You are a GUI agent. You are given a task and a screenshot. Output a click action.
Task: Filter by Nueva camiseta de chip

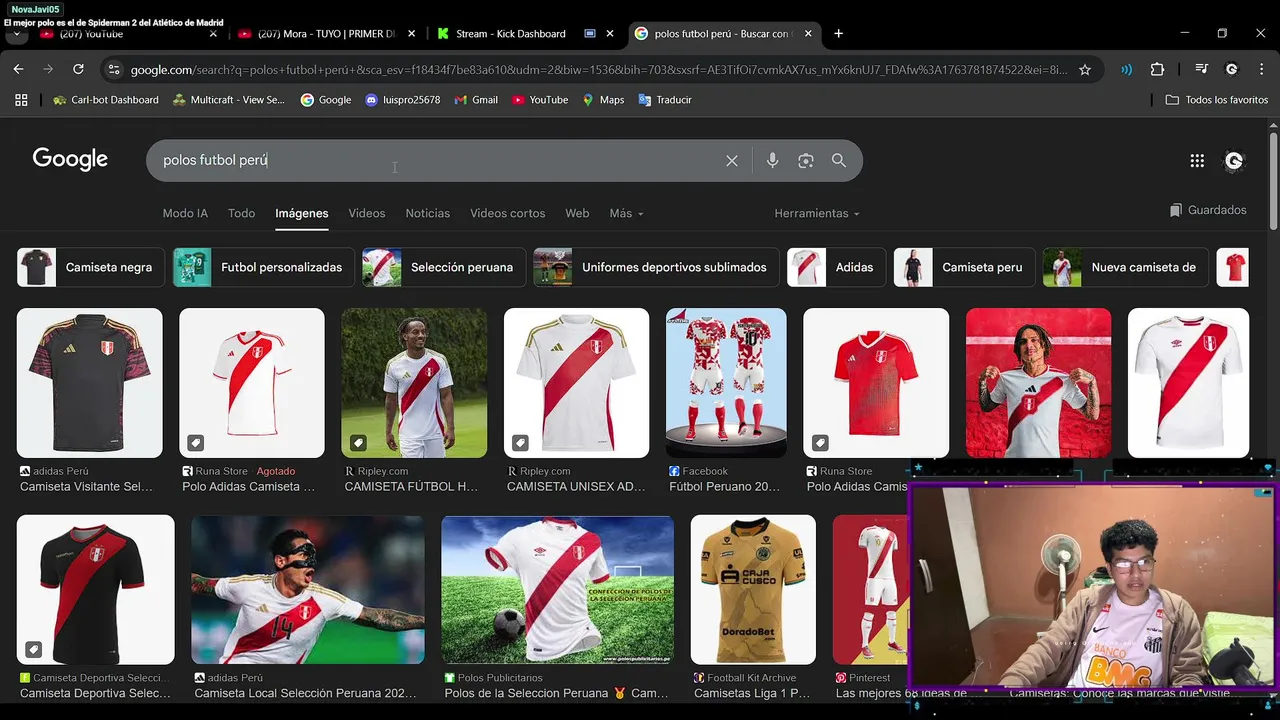coord(1126,267)
